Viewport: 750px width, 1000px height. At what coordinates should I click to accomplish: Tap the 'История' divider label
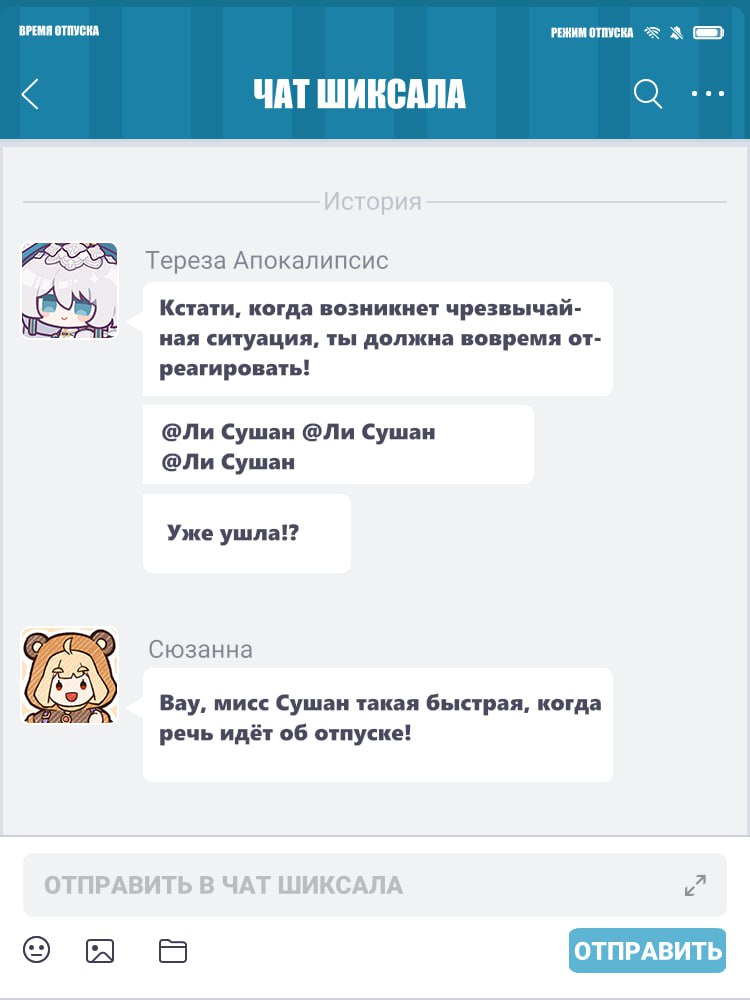(372, 202)
